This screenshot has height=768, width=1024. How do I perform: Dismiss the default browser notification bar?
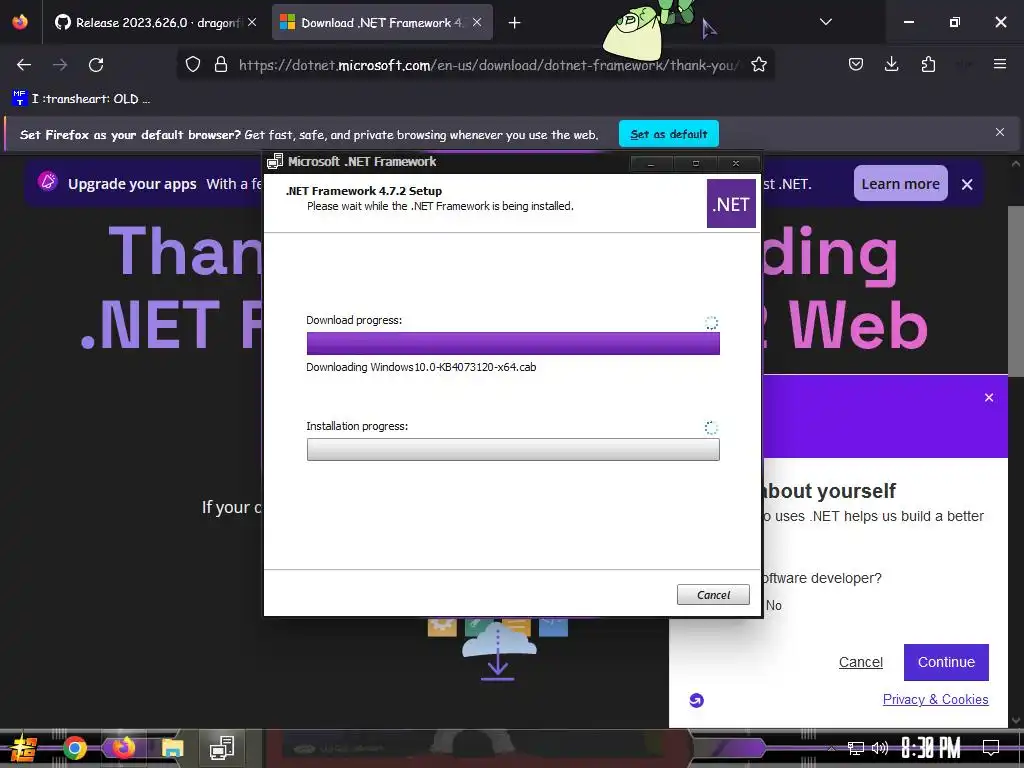(x=1000, y=133)
